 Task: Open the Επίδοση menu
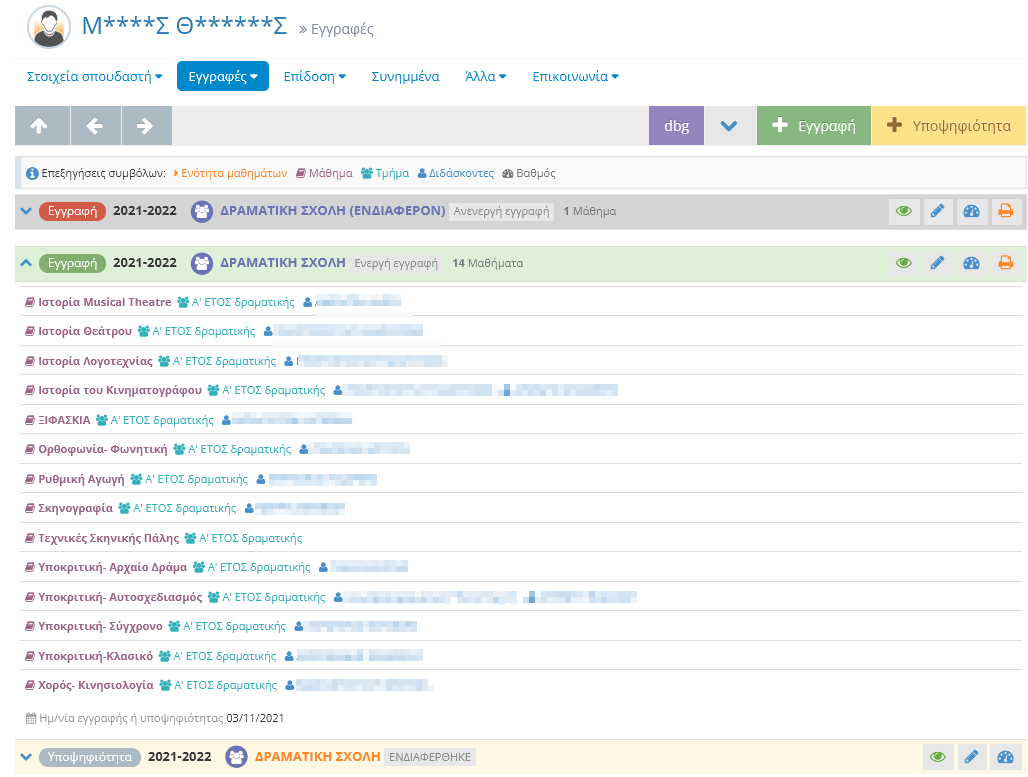click(314, 76)
